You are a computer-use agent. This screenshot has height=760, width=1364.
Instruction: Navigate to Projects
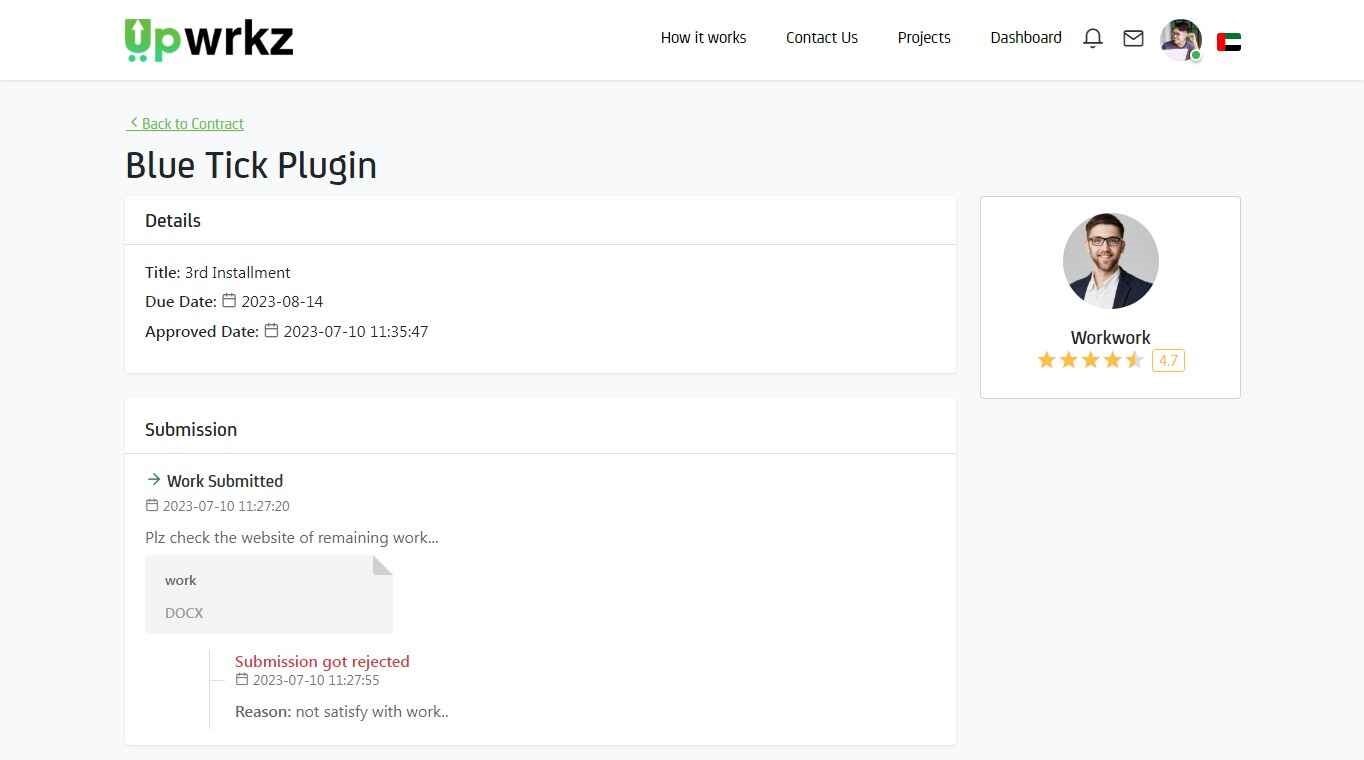[x=924, y=38]
